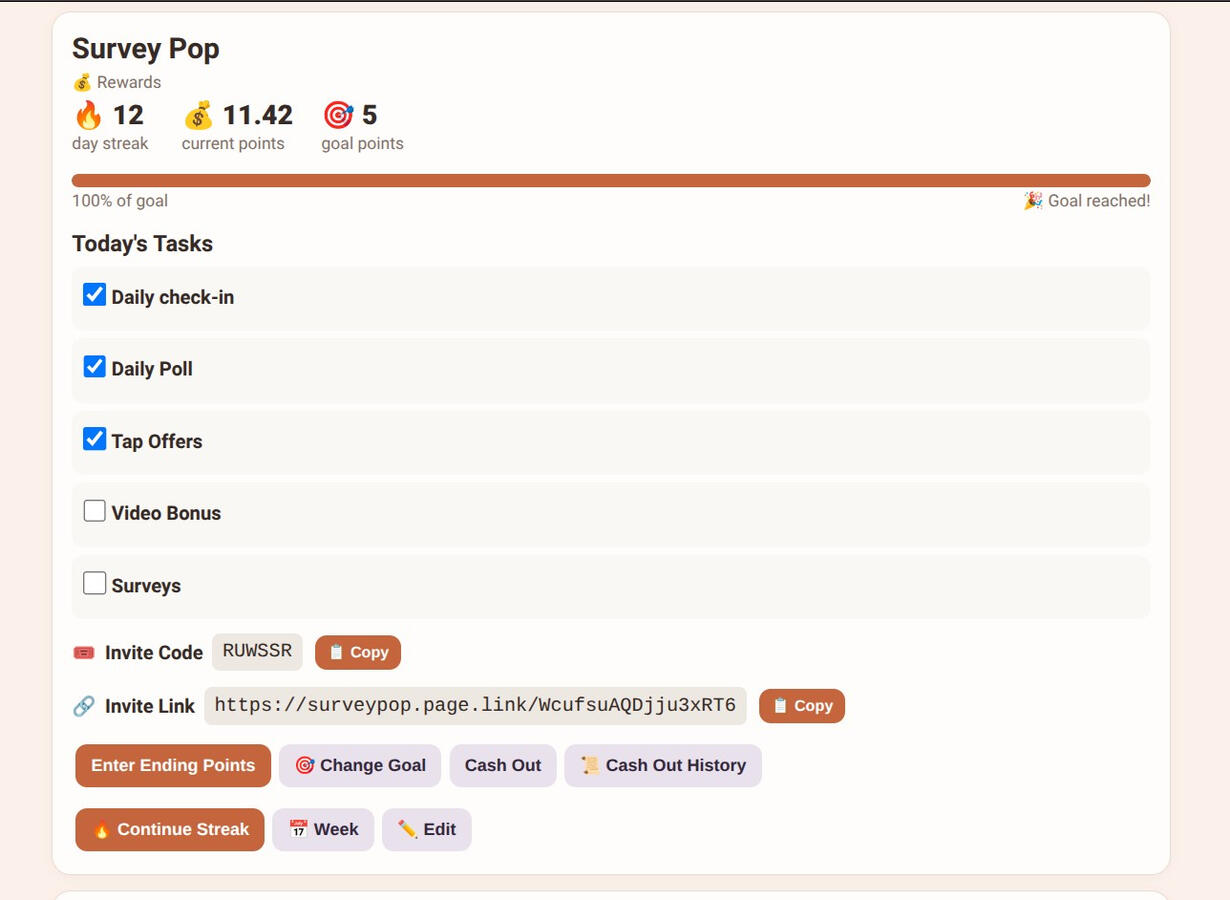Click the fire streak icon
Image resolution: width=1230 pixels, height=900 pixels.
[88, 116]
